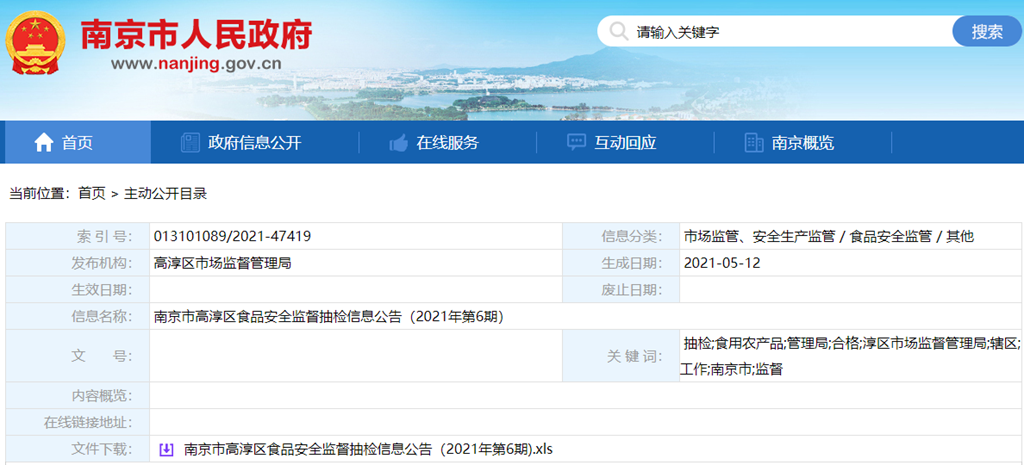The image size is (1024, 465).
Task: Click the chat bubble interaction icon
Action: click(x=576, y=142)
